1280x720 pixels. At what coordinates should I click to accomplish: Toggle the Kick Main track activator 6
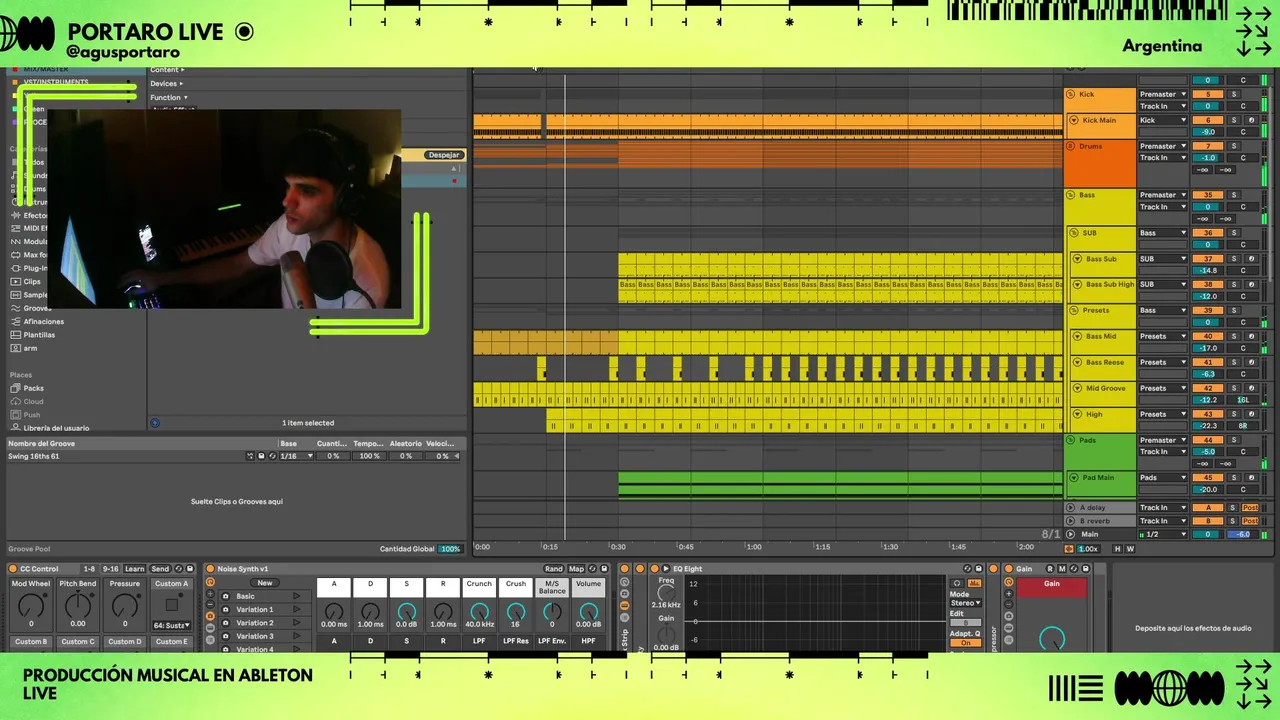[1208, 120]
